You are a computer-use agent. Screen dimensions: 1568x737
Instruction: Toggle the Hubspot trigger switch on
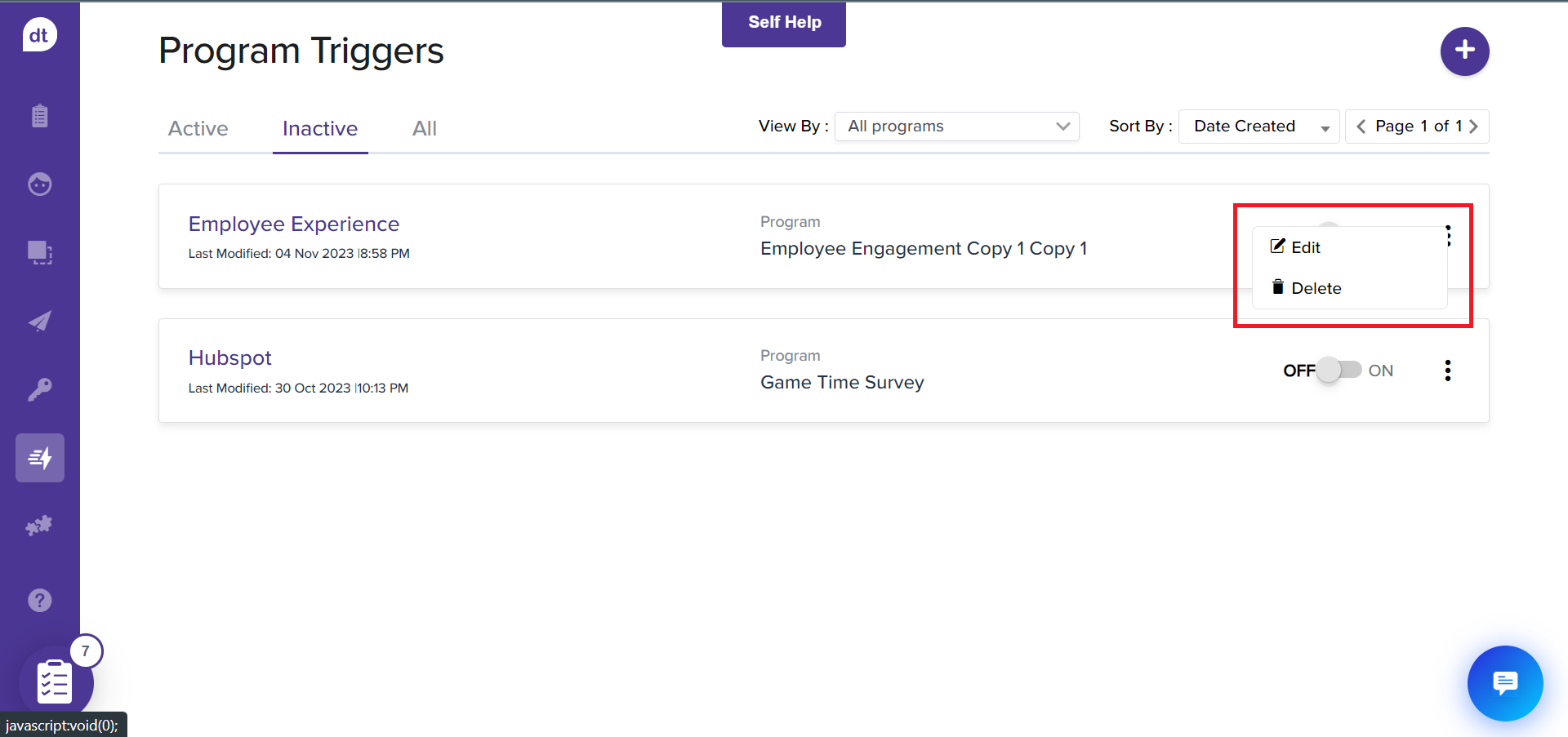[1339, 371]
